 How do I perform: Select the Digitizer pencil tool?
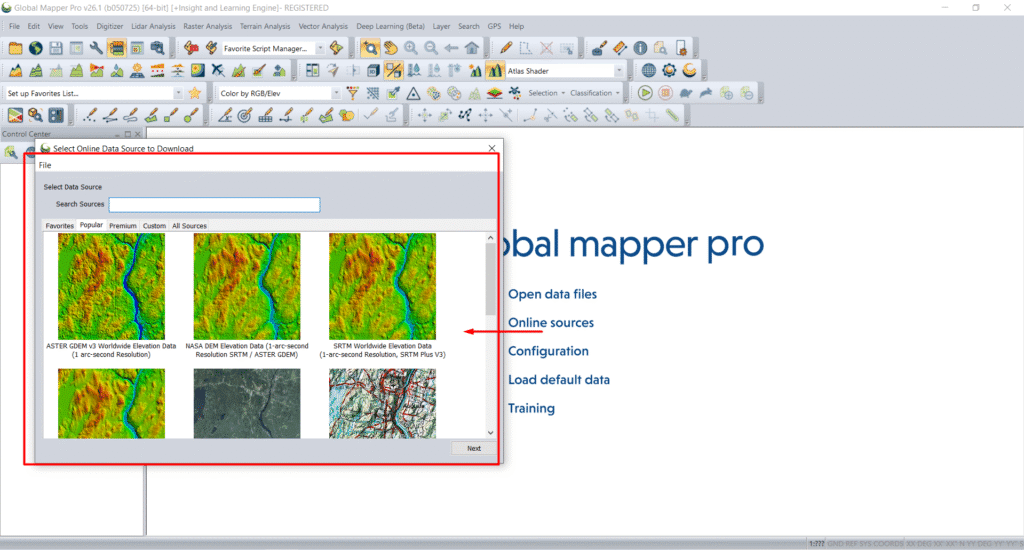(x=505, y=48)
